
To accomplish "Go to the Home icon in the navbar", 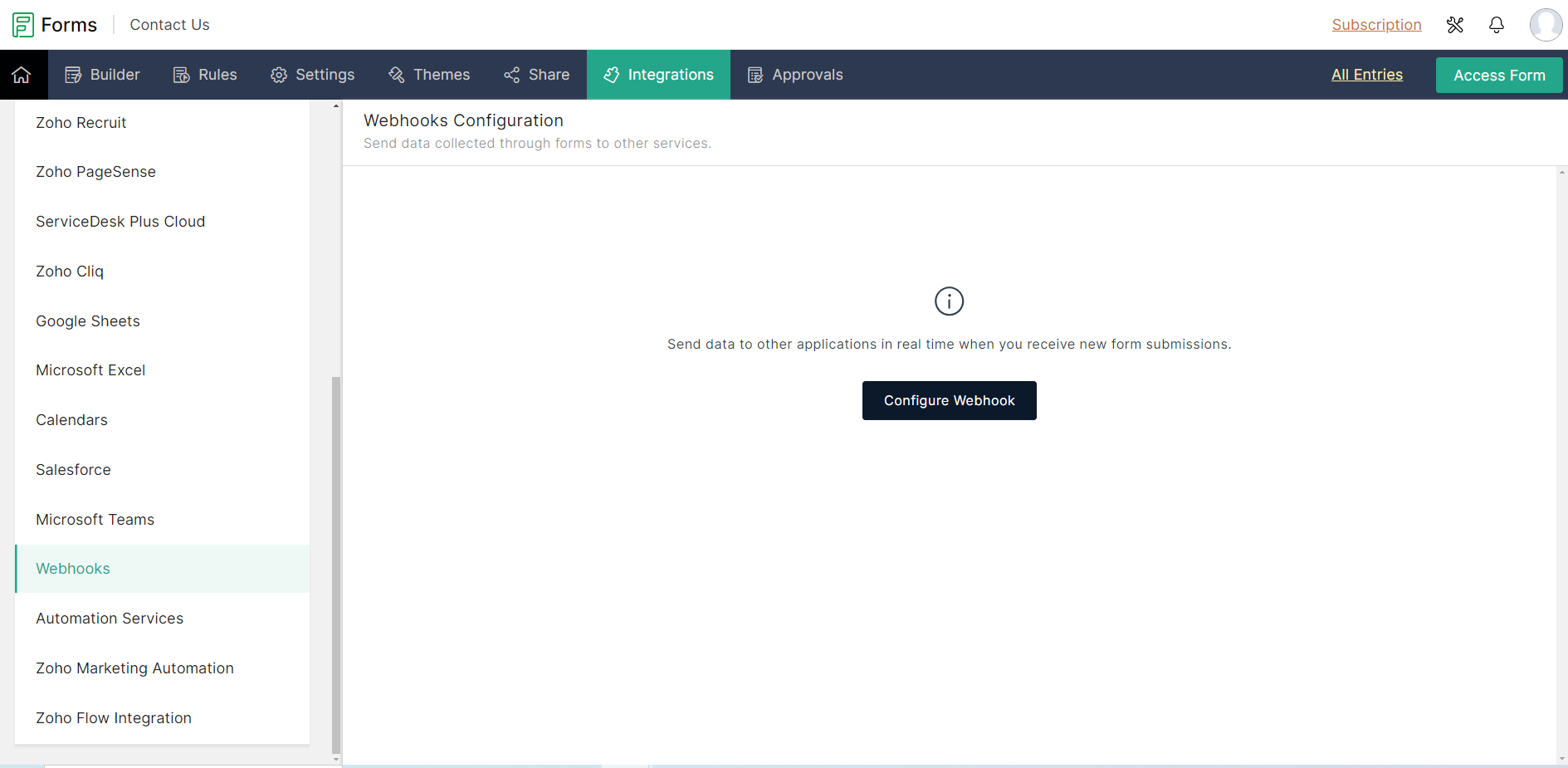I will tap(22, 75).
